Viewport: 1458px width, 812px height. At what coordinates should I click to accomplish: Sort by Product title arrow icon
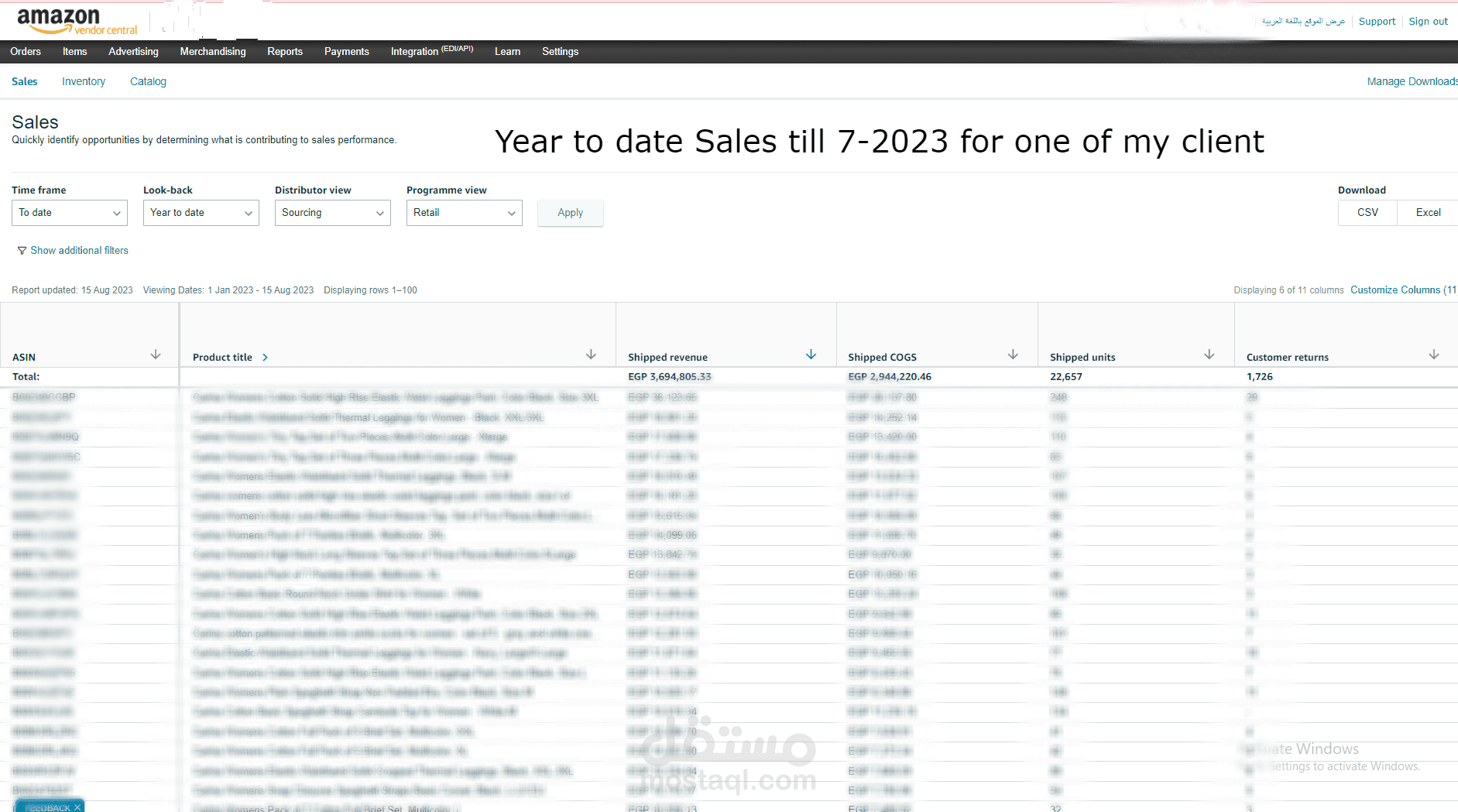(591, 355)
